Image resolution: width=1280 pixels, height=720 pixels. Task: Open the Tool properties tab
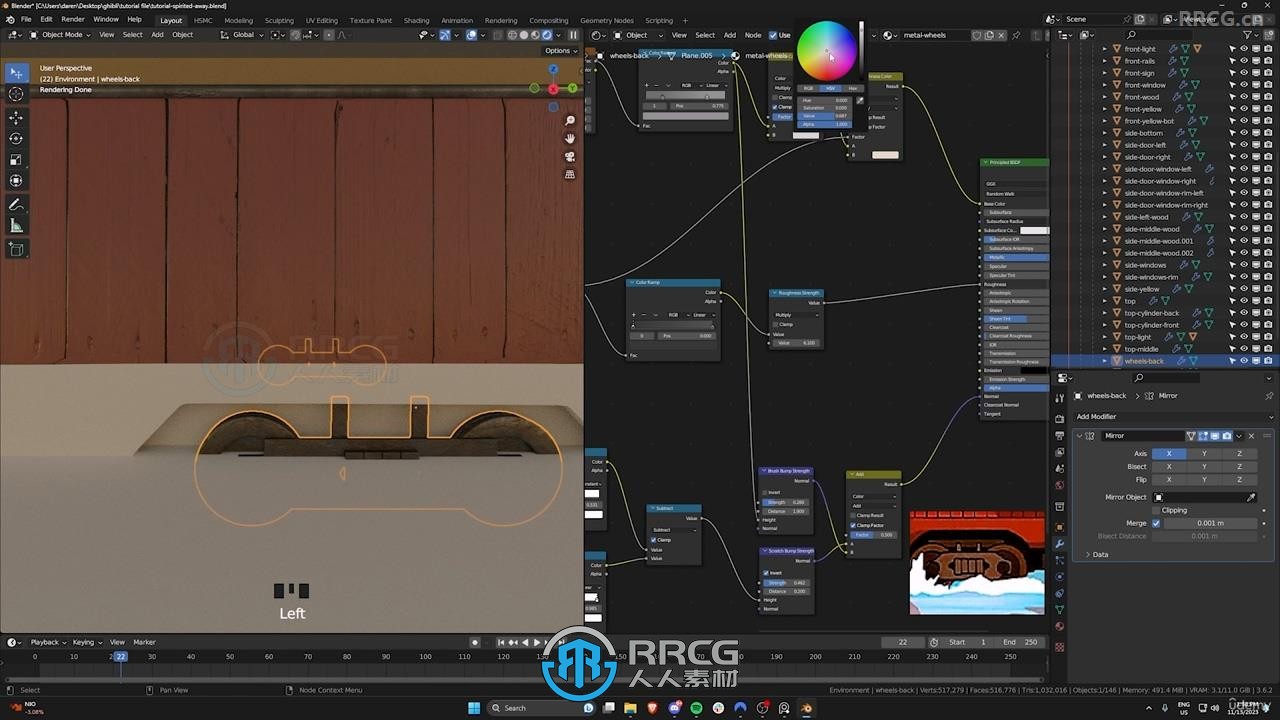(1060, 396)
